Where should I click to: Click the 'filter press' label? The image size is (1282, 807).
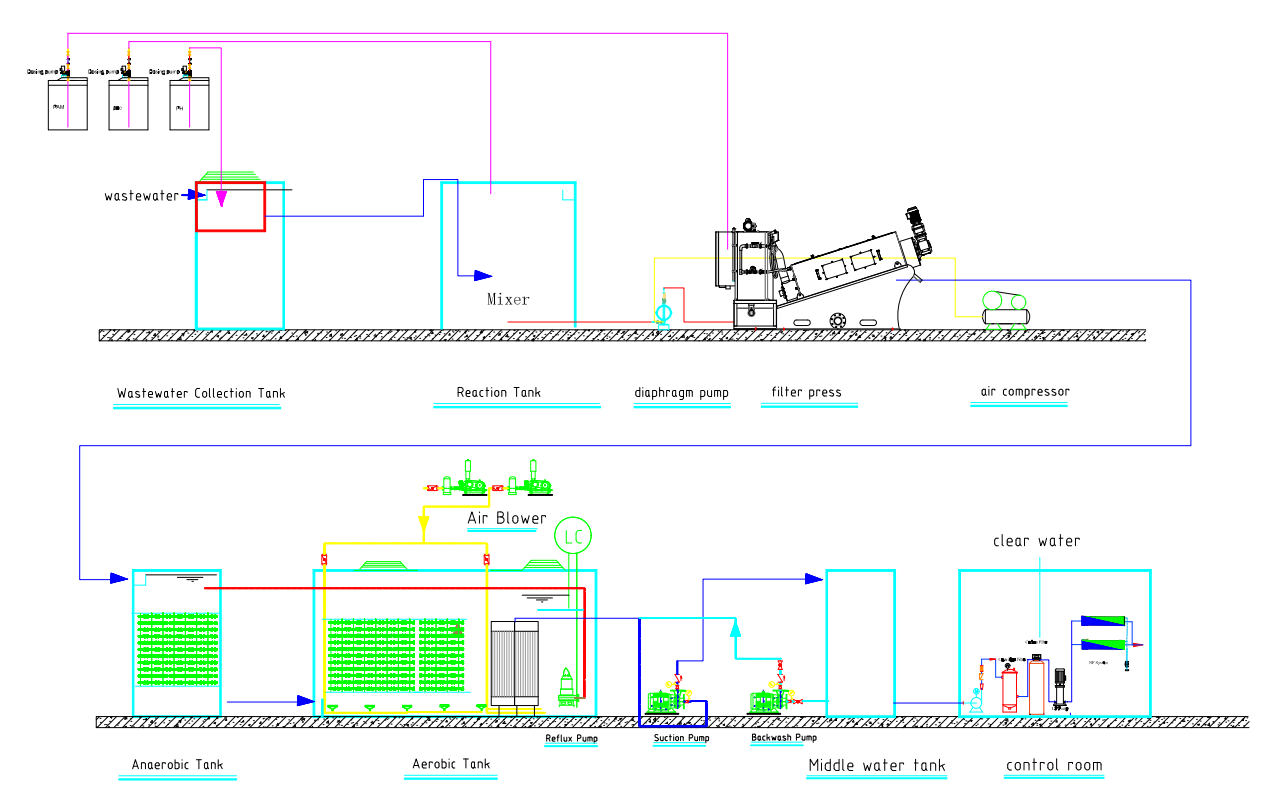(x=807, y=392)
